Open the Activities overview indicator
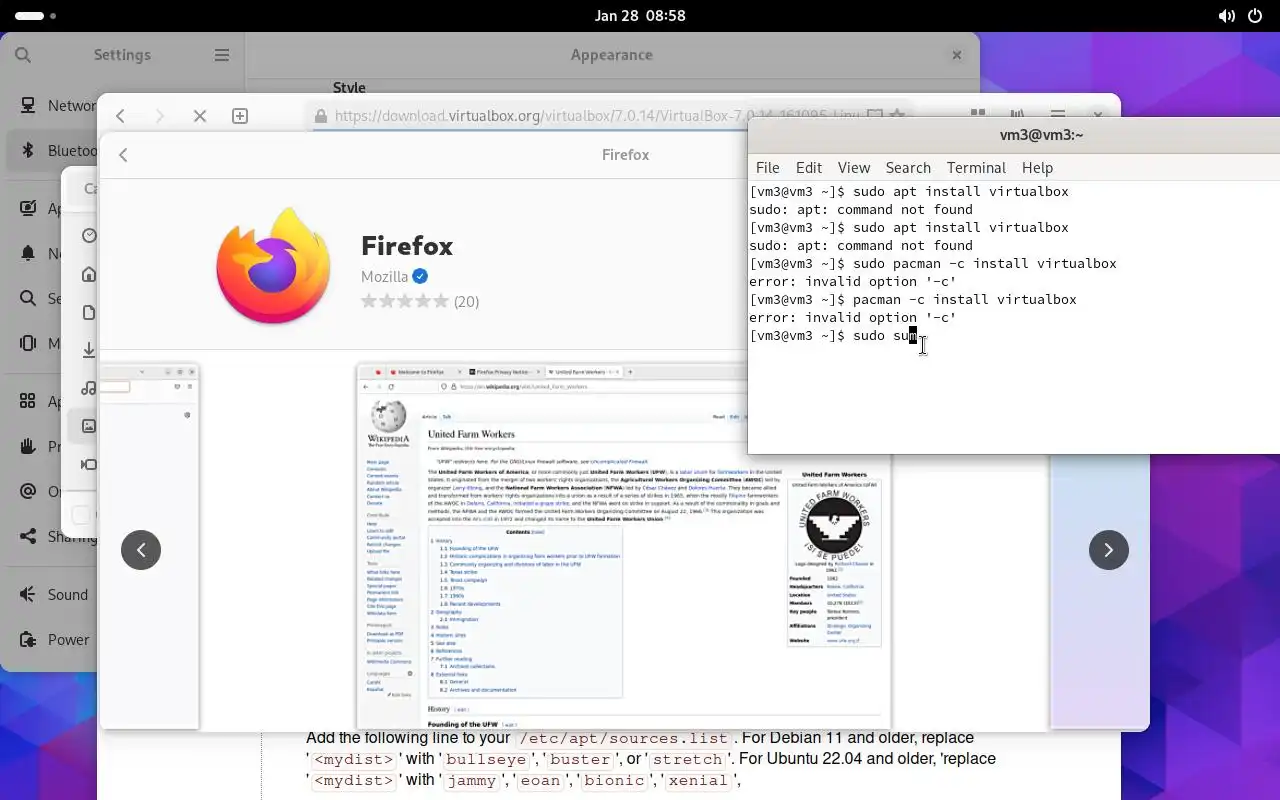This screenshot has width=1280, height=800. click(x=36, y=16)
